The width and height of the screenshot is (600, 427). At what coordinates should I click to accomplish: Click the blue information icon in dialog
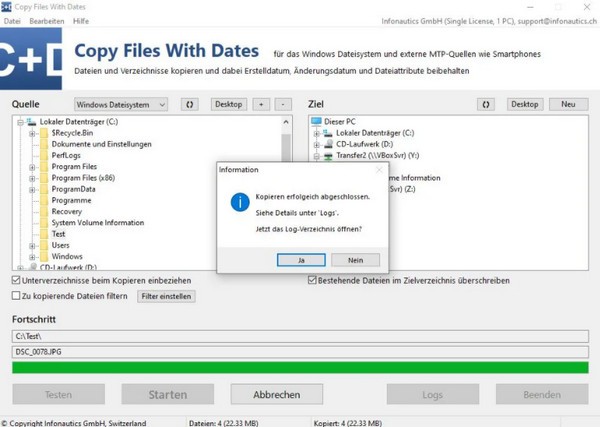pyautogui.click(x=240, y=204)
